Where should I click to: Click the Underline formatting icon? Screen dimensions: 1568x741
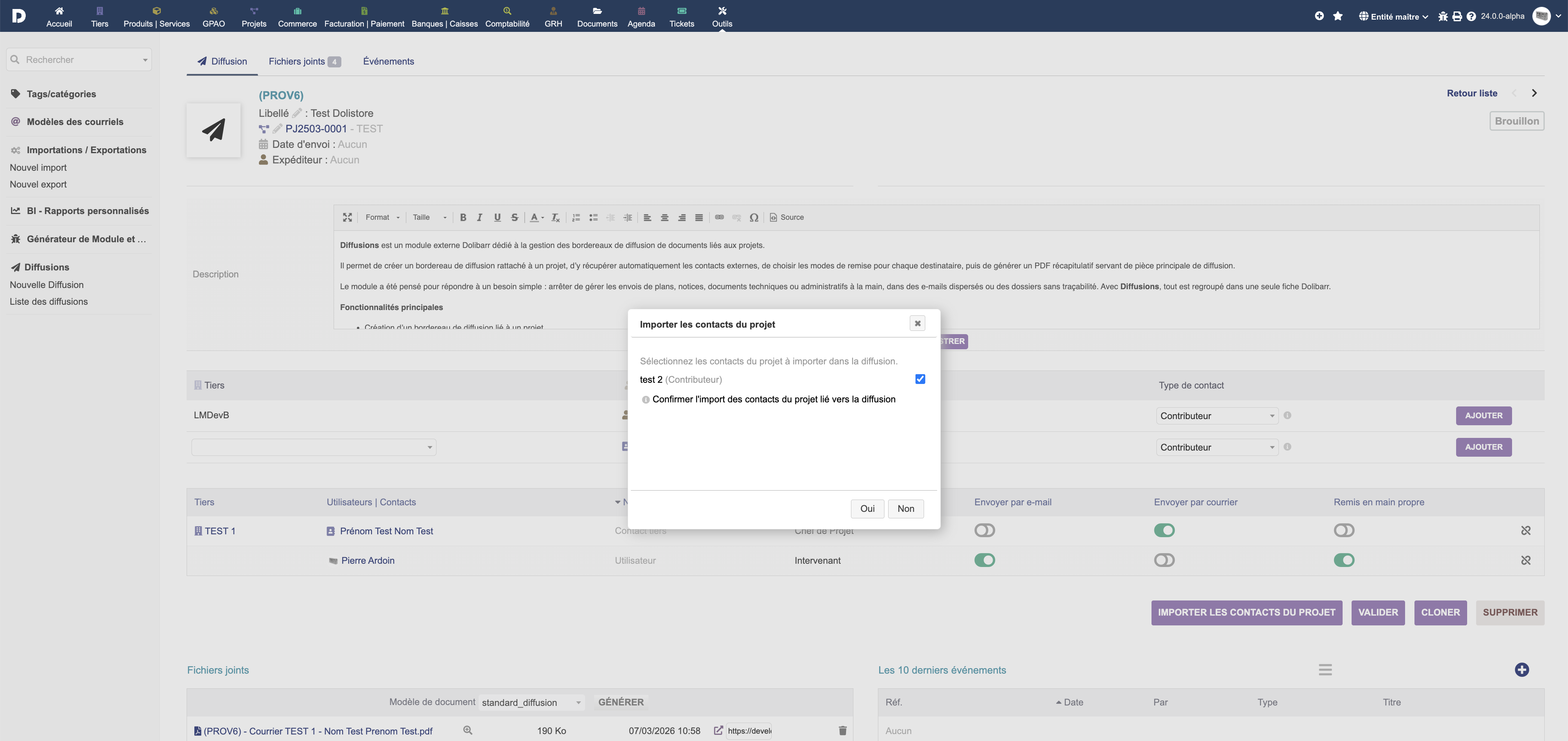497,217
